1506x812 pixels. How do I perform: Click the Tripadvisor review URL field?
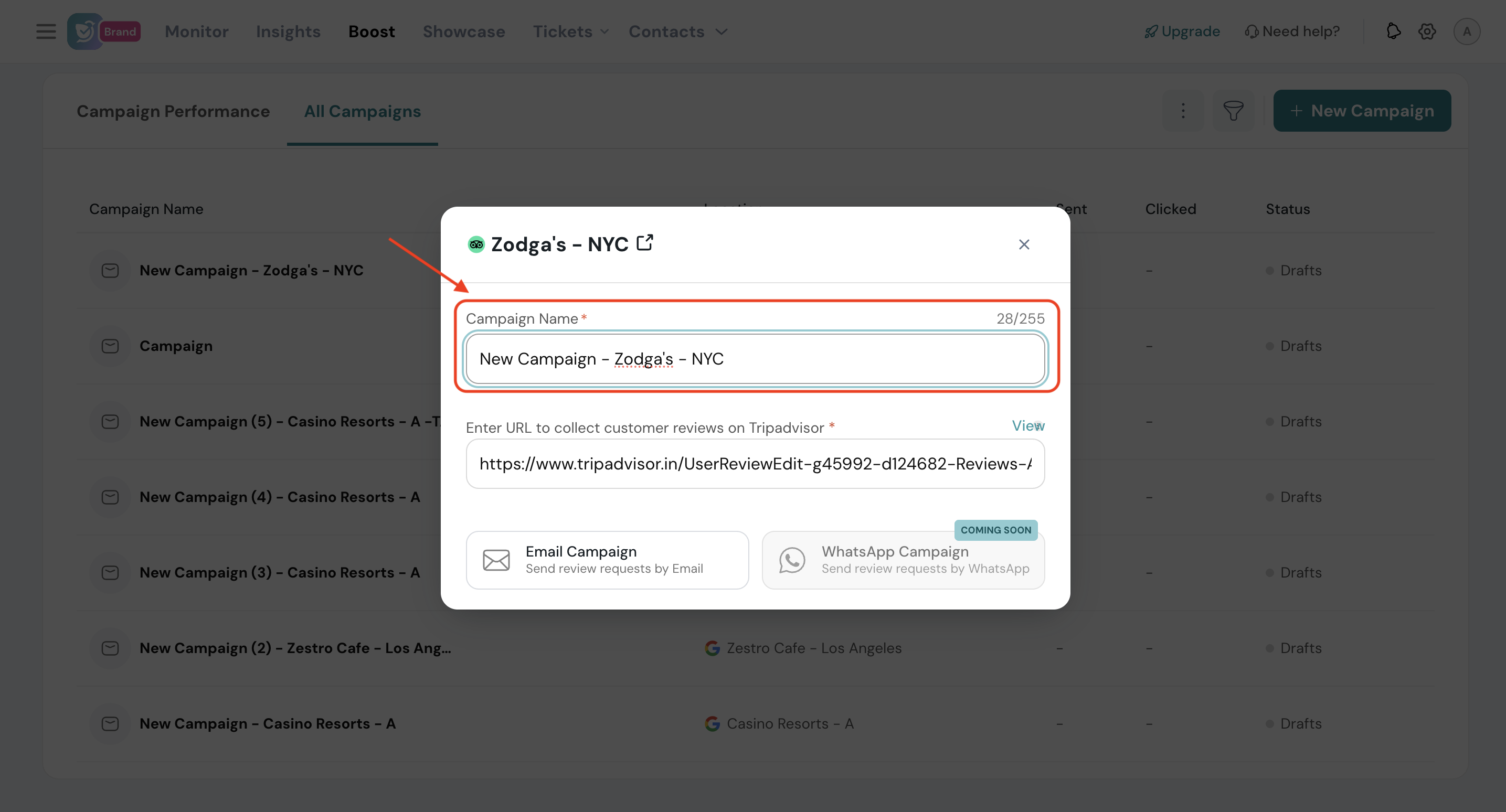[755, 464]
